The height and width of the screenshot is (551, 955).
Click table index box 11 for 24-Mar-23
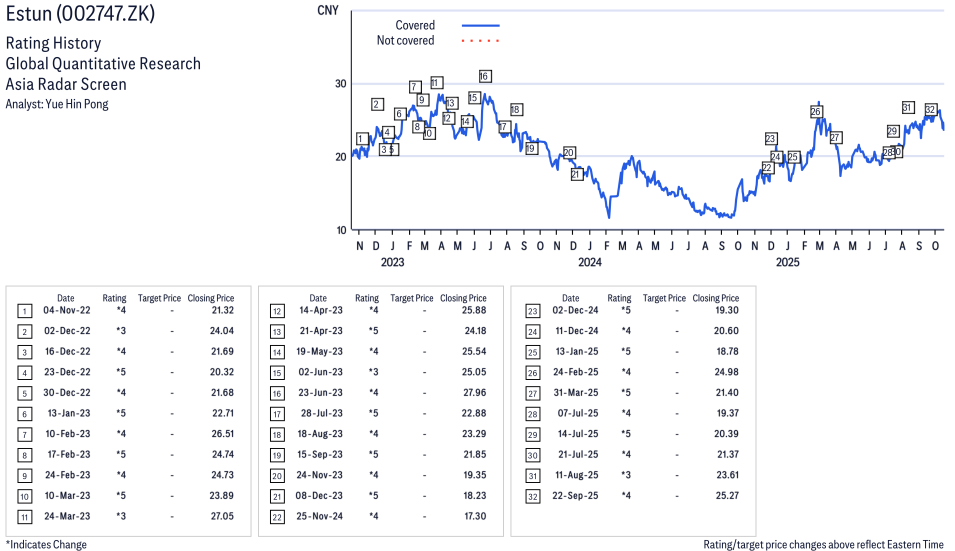(24, 516)
